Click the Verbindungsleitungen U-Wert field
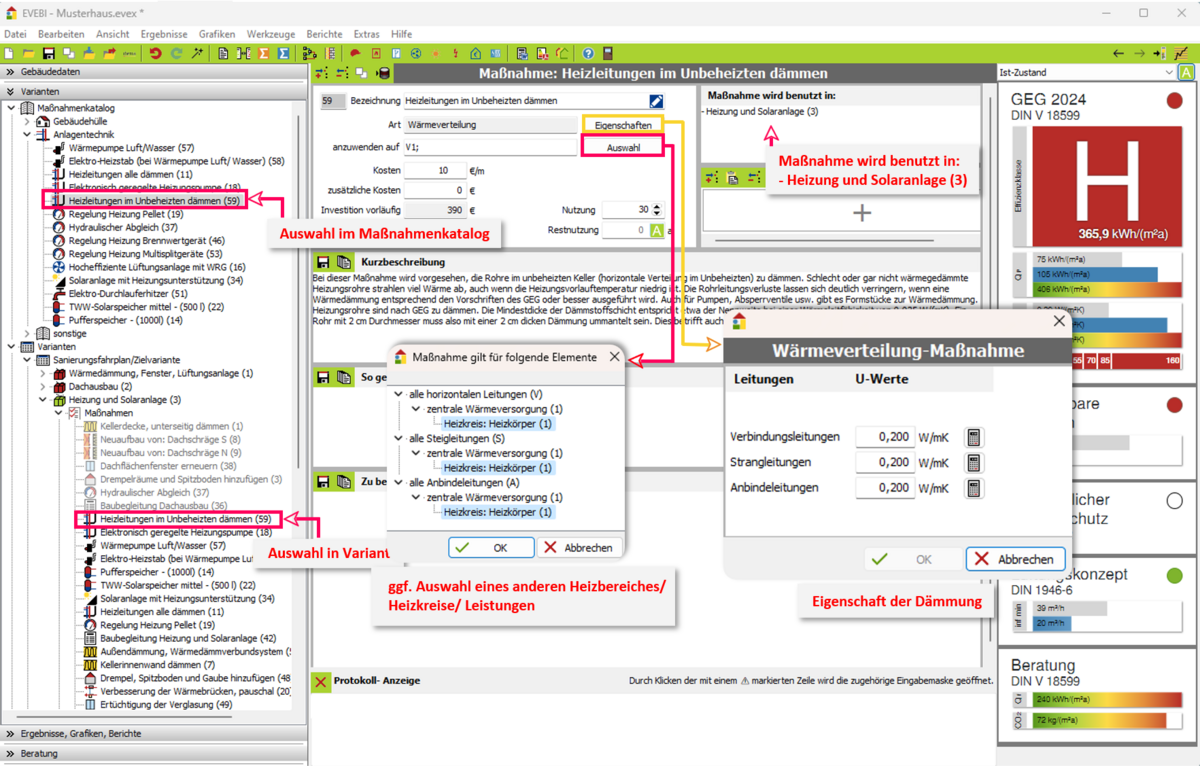Image resolution: width=1200 pixels, height=766 pixels. tap(884, 437)
